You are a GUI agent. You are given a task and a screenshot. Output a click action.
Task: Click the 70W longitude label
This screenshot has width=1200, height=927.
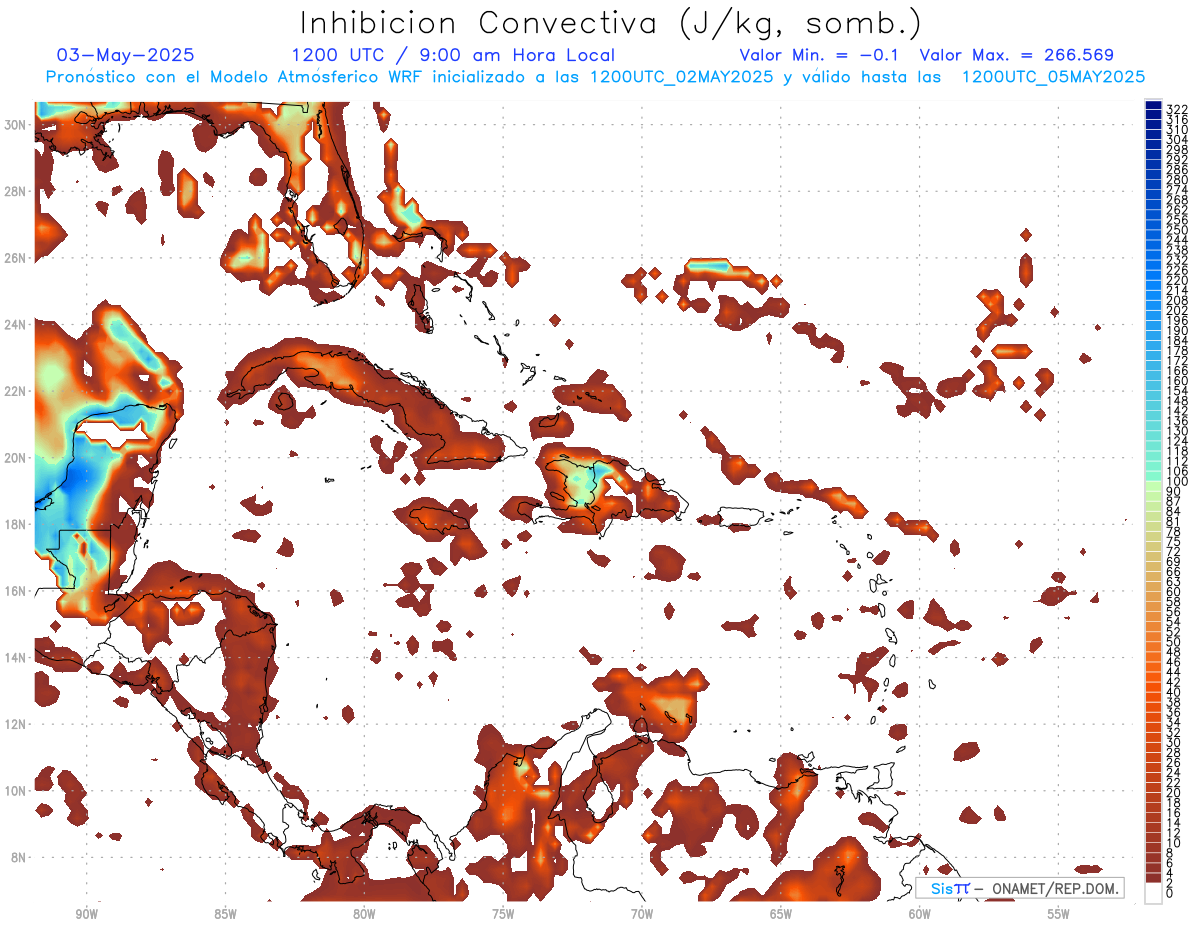642,913
